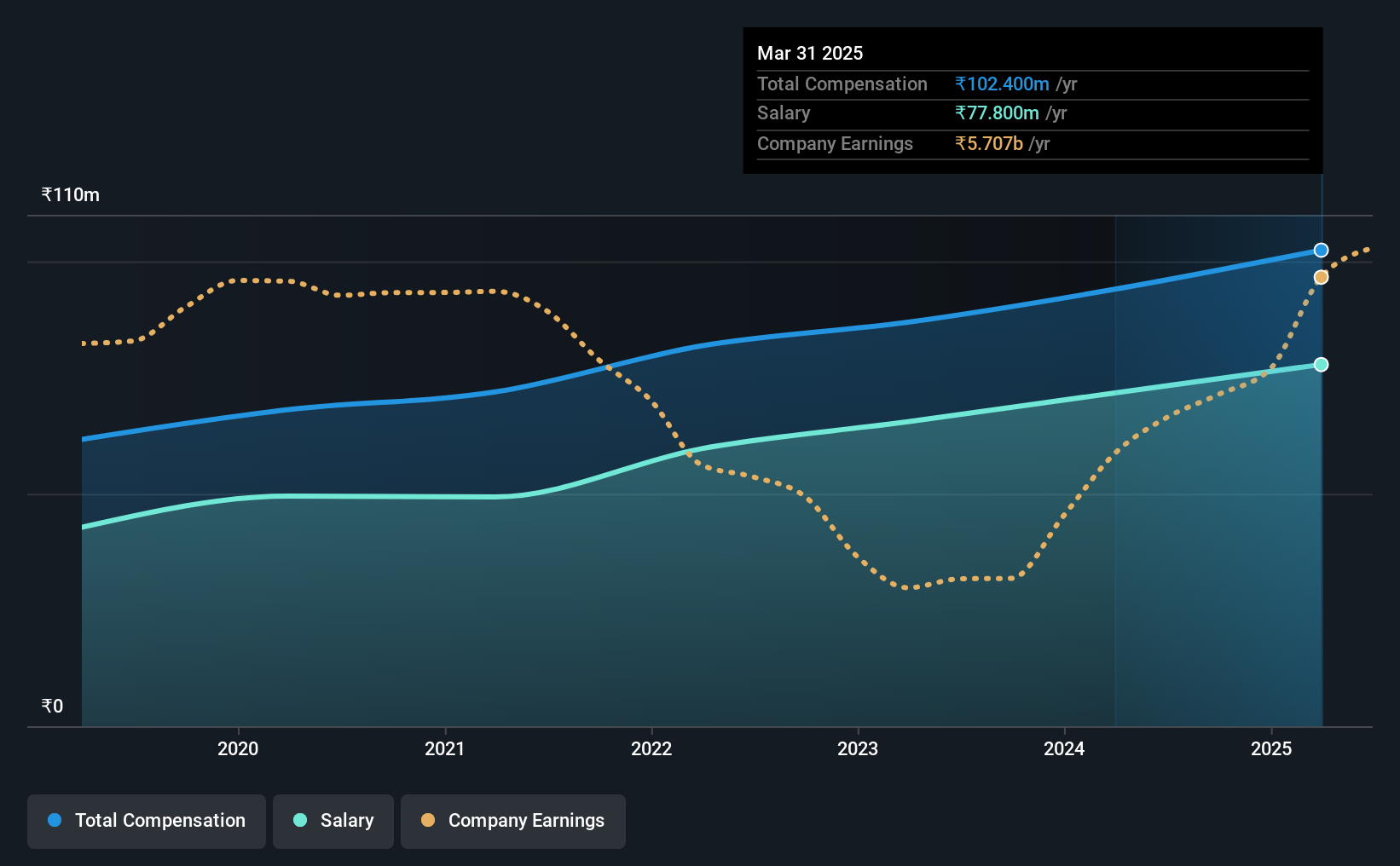Toggle the Salary legend button
This screenshot has height=866, width=1400.
click(333, 821)
